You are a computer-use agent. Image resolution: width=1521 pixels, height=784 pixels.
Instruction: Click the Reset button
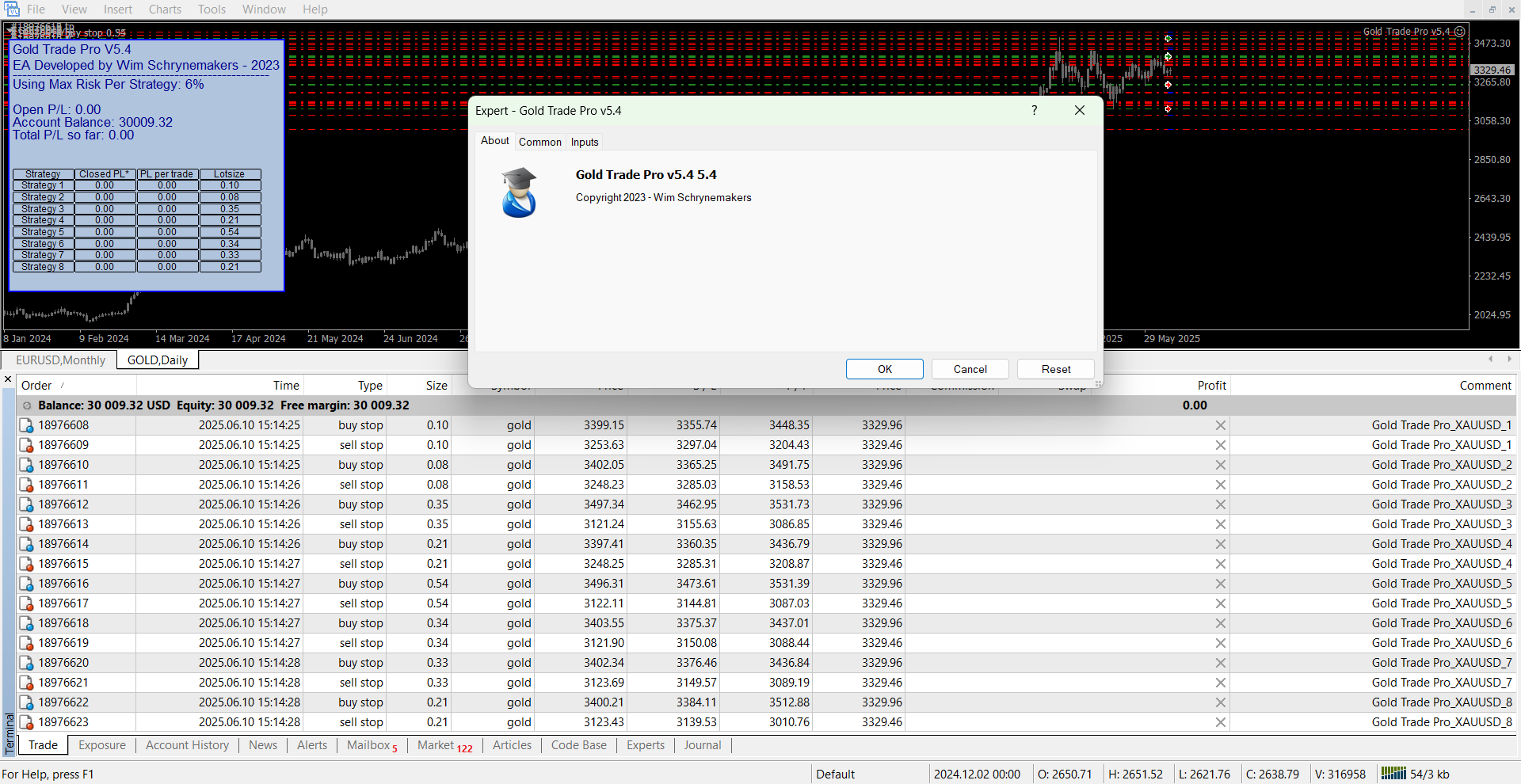click(1055, 369)
